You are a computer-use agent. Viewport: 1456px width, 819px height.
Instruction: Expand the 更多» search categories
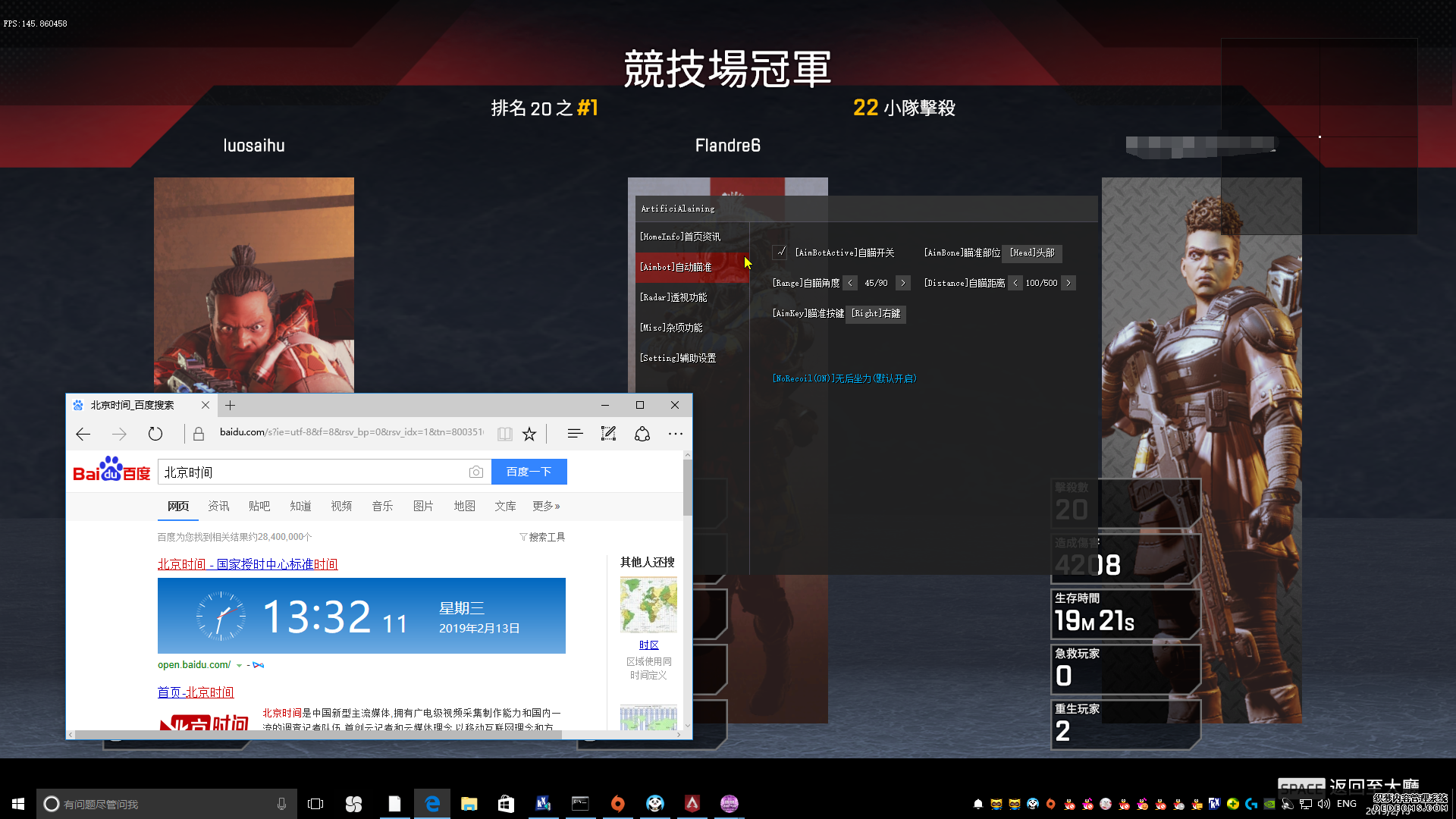click(x=546, y=506)
